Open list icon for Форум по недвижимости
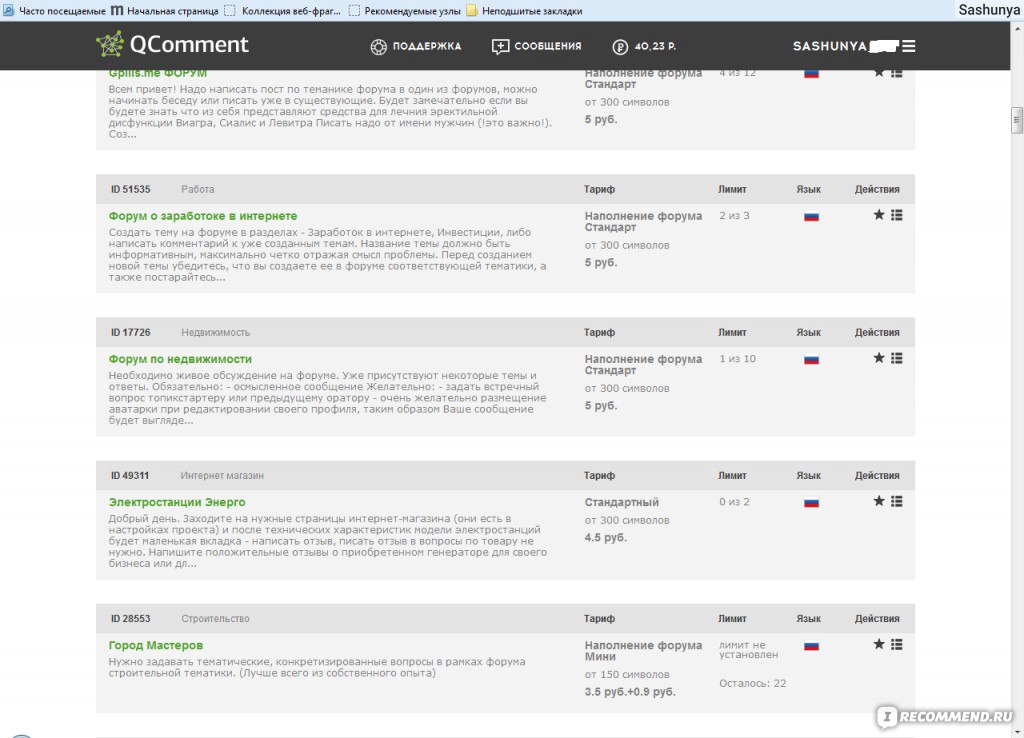This screenshot has width=1024, height=738. tap(897, 358)
